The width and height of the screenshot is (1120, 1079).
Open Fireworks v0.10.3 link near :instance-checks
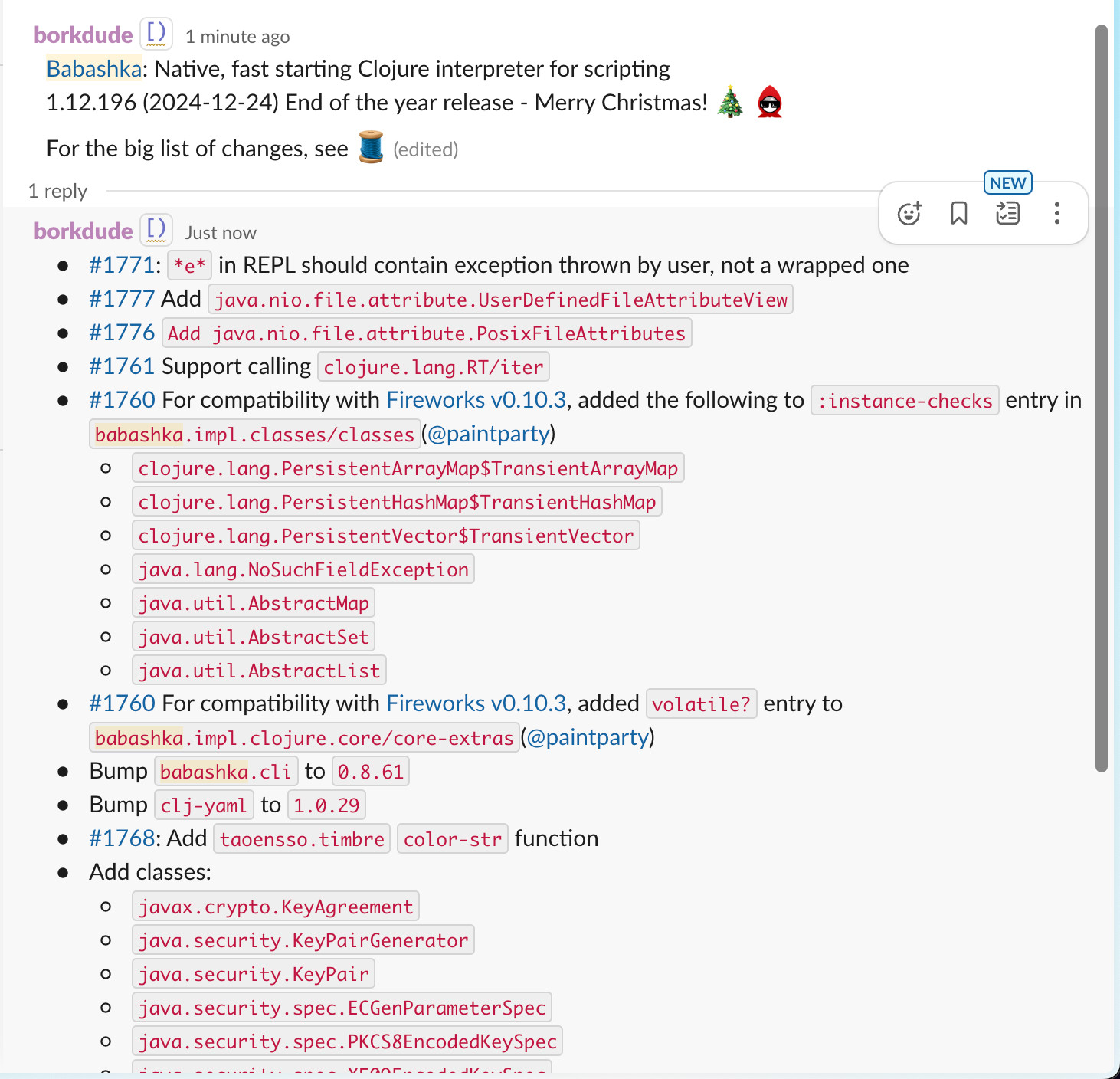click(x=476, y=400)
